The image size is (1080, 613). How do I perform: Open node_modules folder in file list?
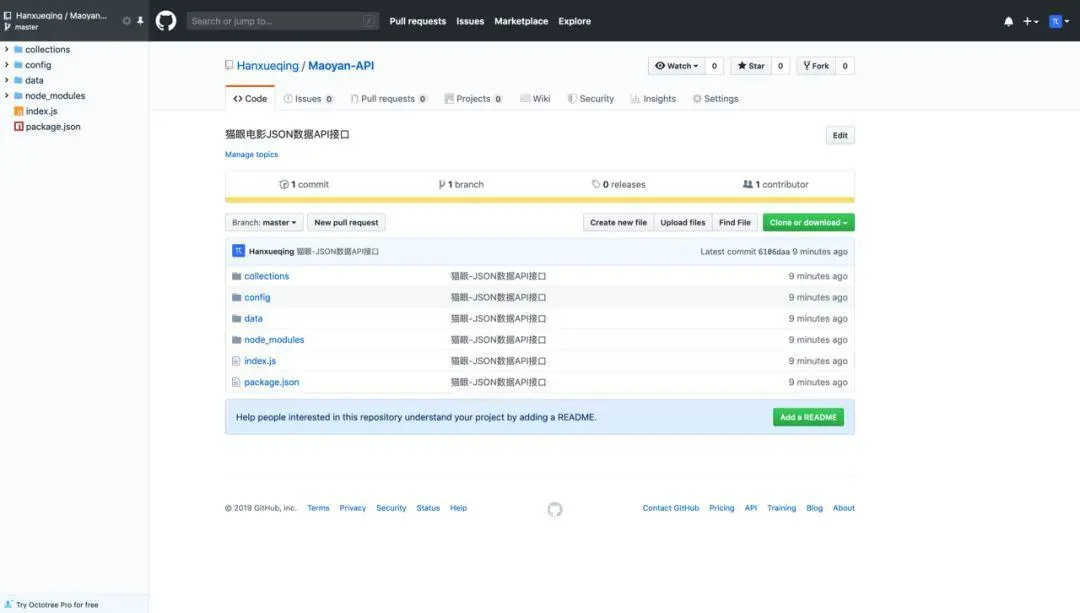pos(274,340)
